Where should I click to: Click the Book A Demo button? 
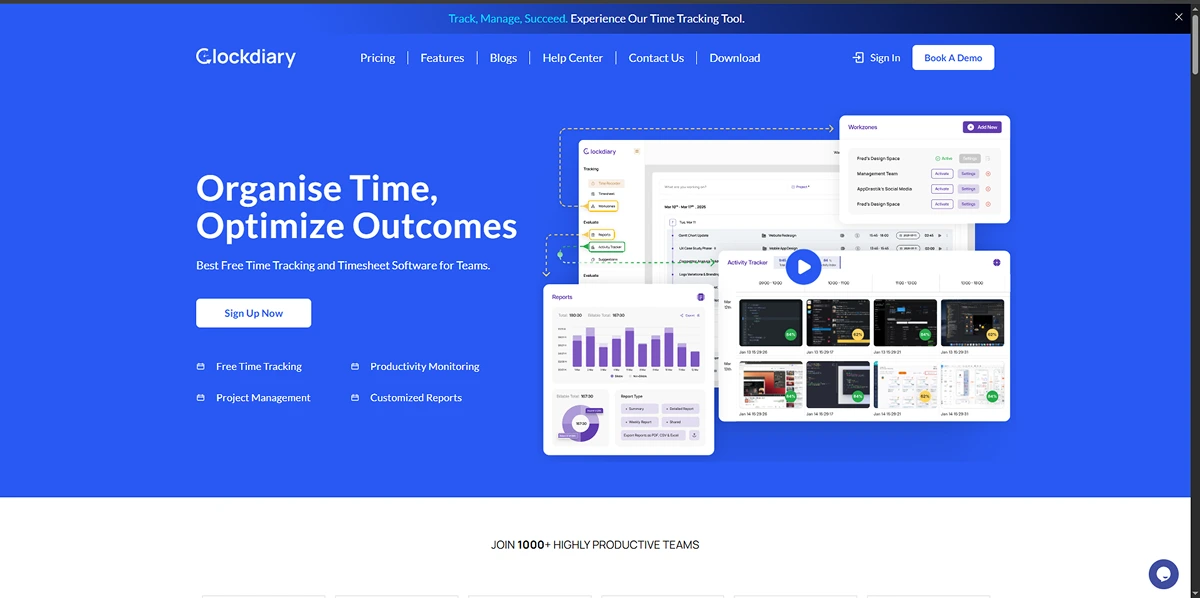[953, 58]
